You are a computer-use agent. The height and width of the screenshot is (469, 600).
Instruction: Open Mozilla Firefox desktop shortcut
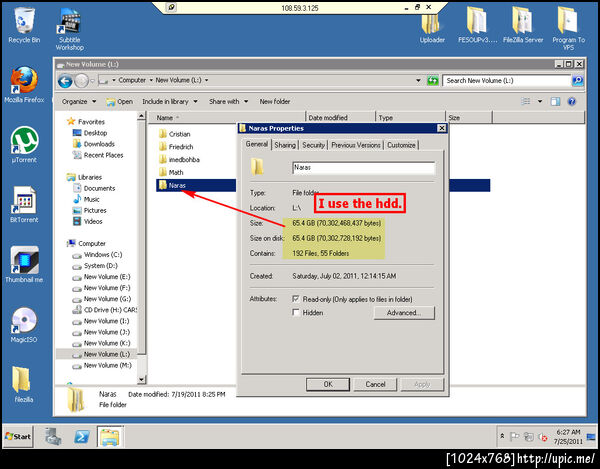24,85
